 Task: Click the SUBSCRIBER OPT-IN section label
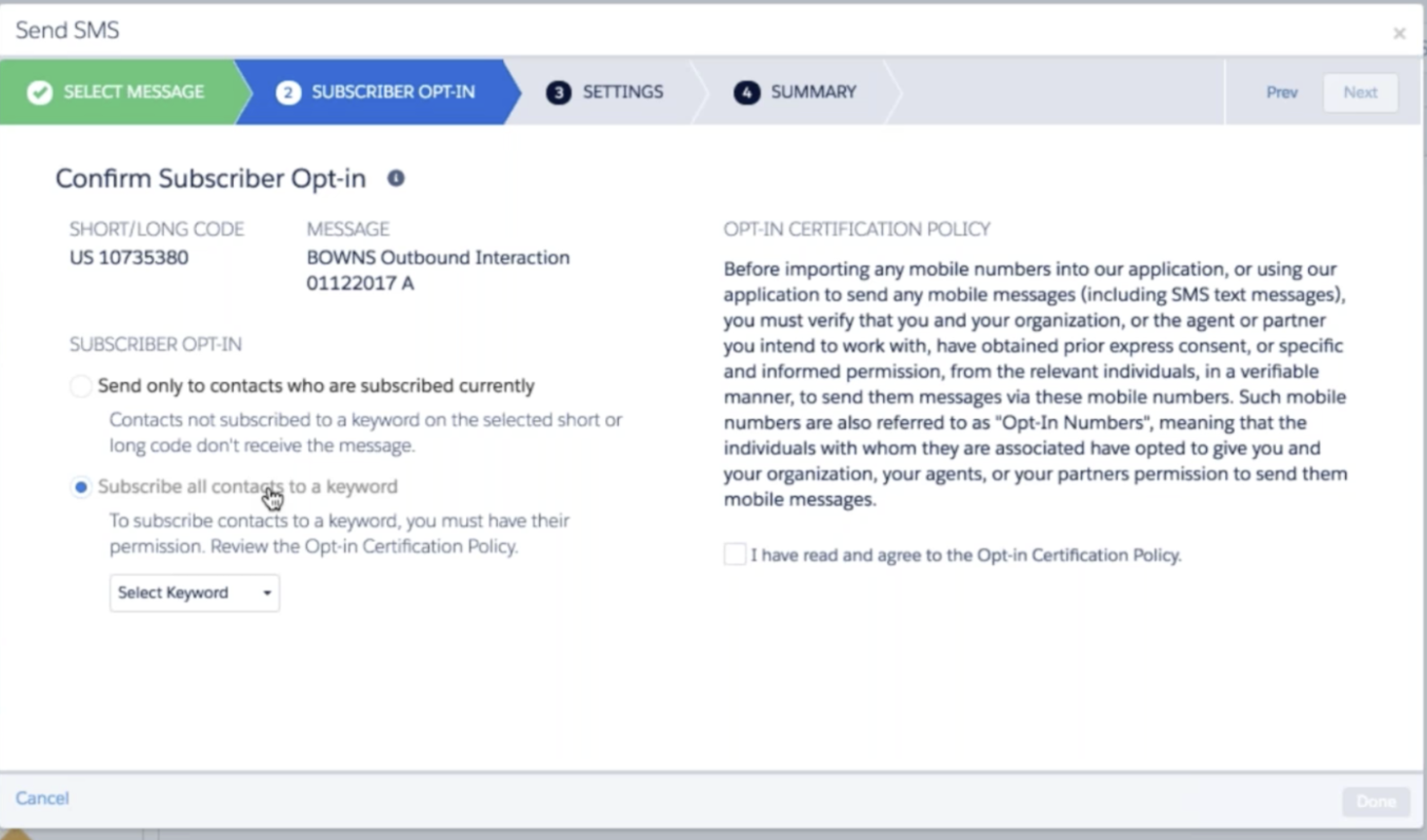pos(155,344)
